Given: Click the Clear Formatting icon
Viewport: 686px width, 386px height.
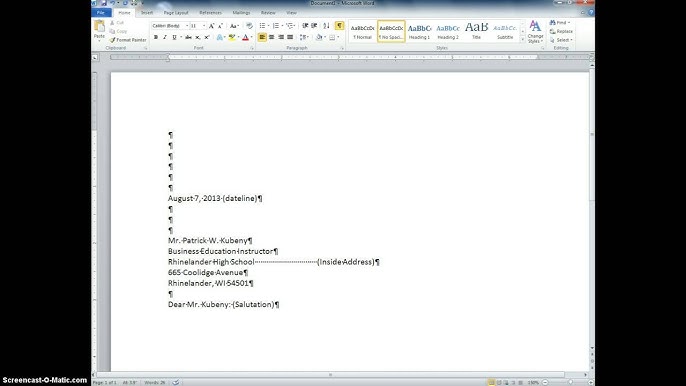Looking at the screenshot, I should (249, 26).
